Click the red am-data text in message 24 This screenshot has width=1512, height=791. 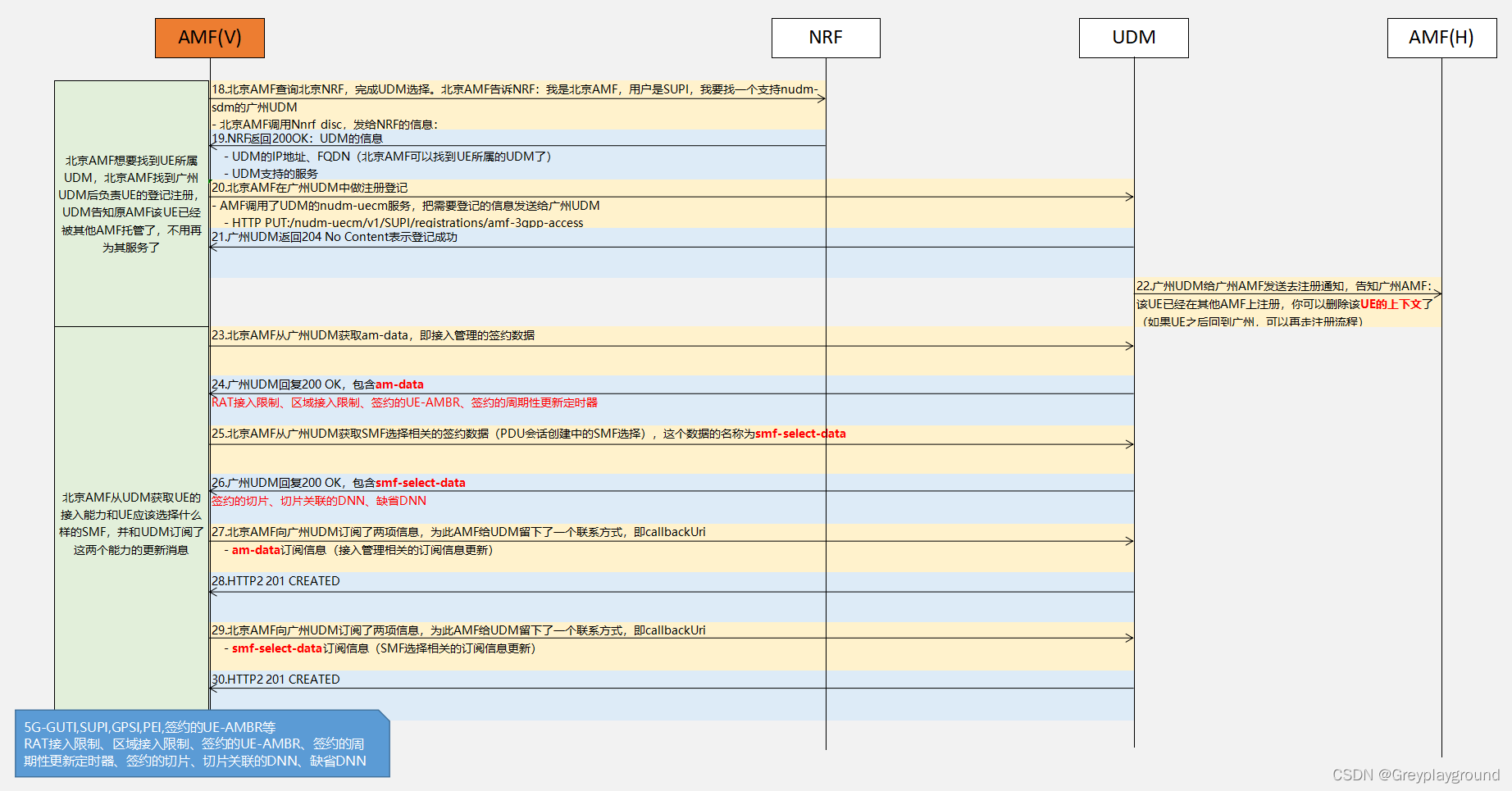tap(400, 384)
